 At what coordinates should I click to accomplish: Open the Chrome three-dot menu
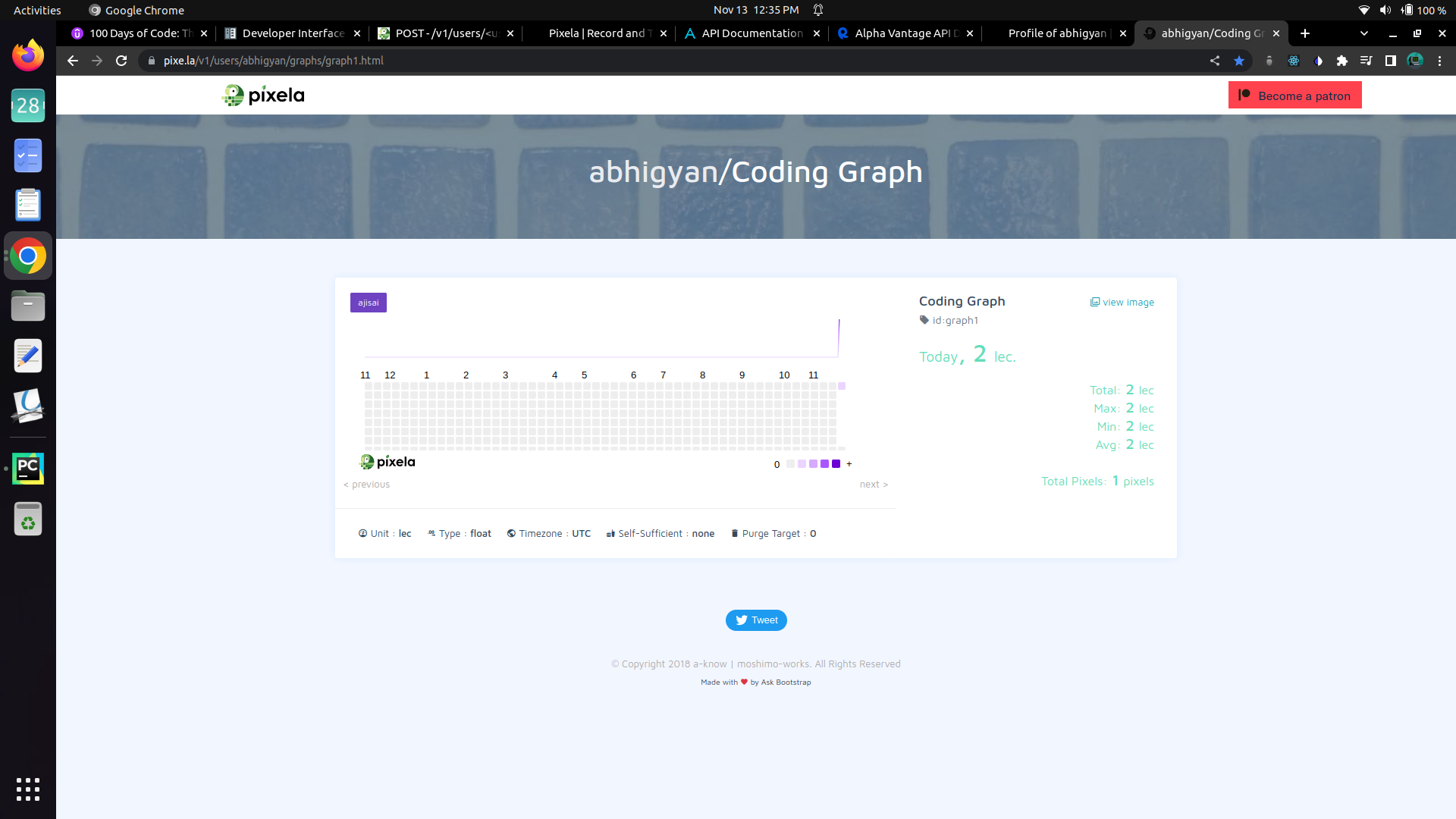click(x=1439, y=61)
